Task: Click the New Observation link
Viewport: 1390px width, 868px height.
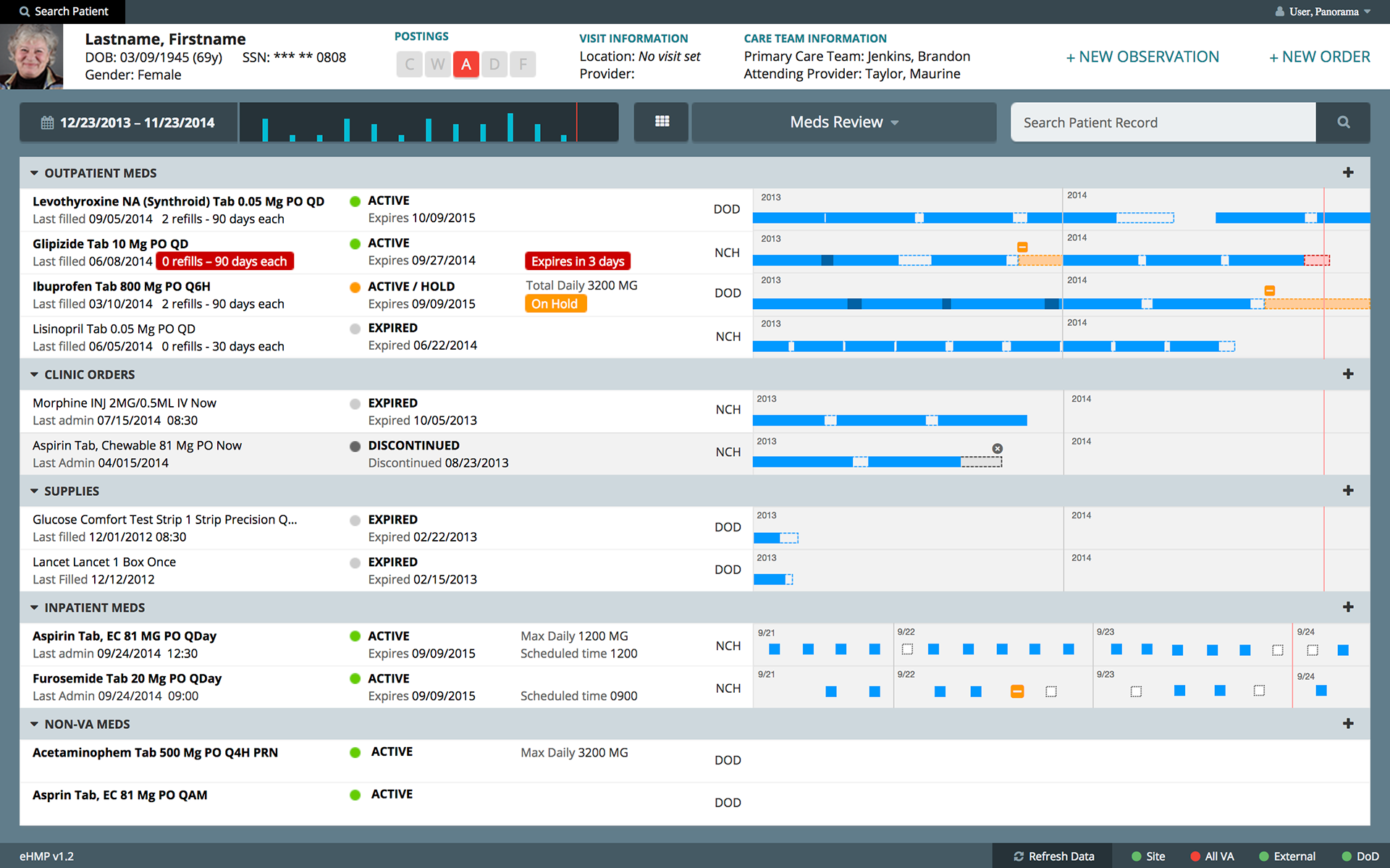Action: 1142,56
